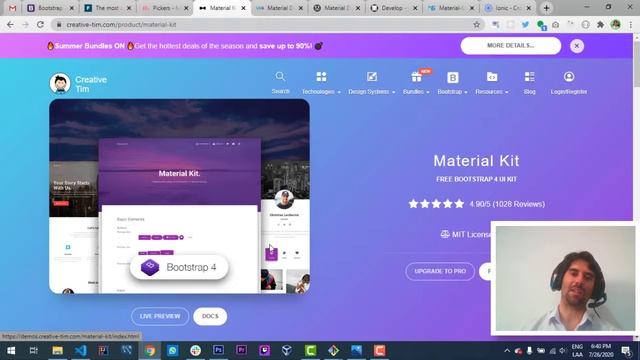Open File Explorer from taskbar
Image resolution: width=640 pixels, height=360 pixels.
pyautogui.click(x=58, y=351)
